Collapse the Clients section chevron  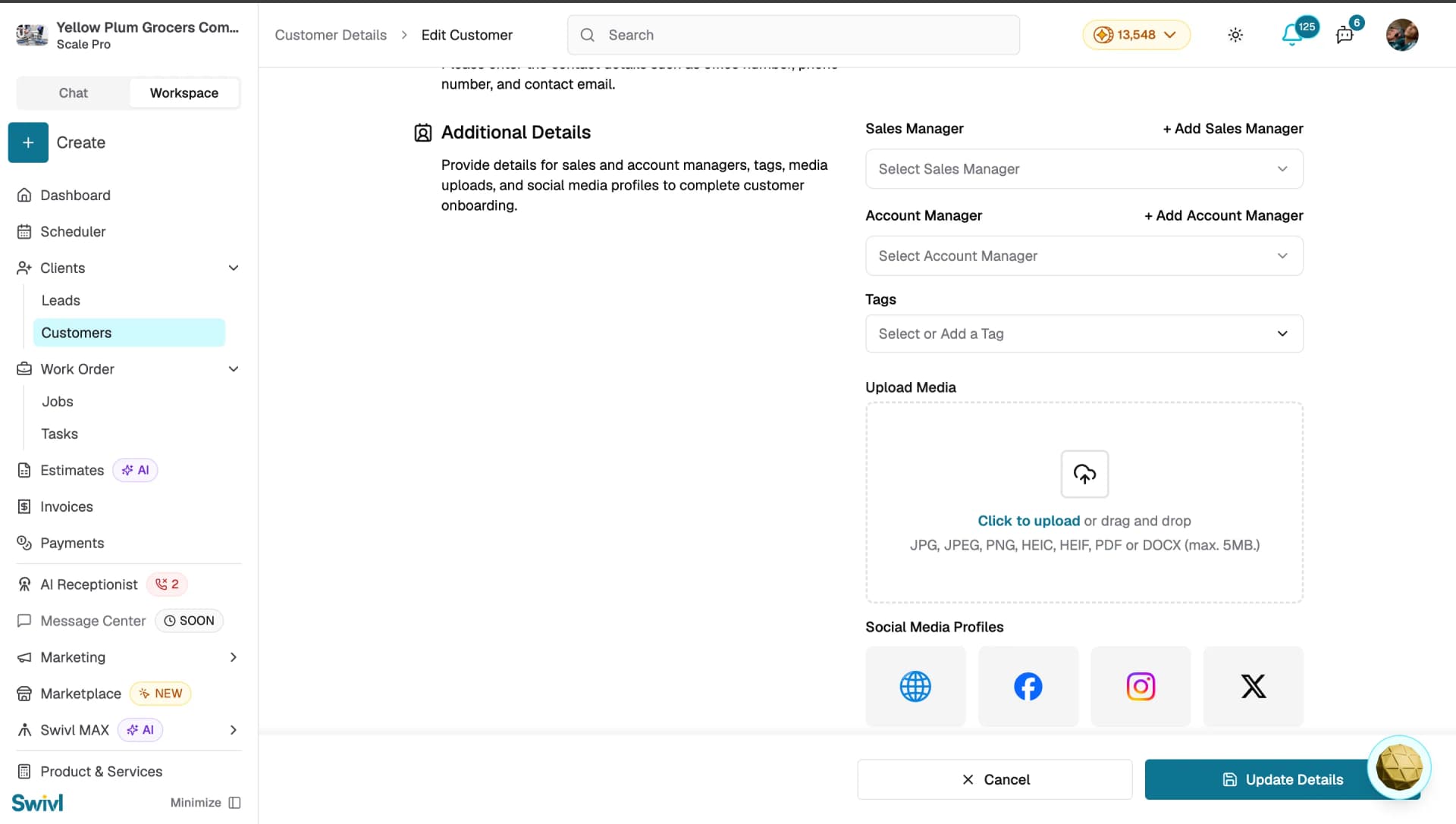click(234, 268)
